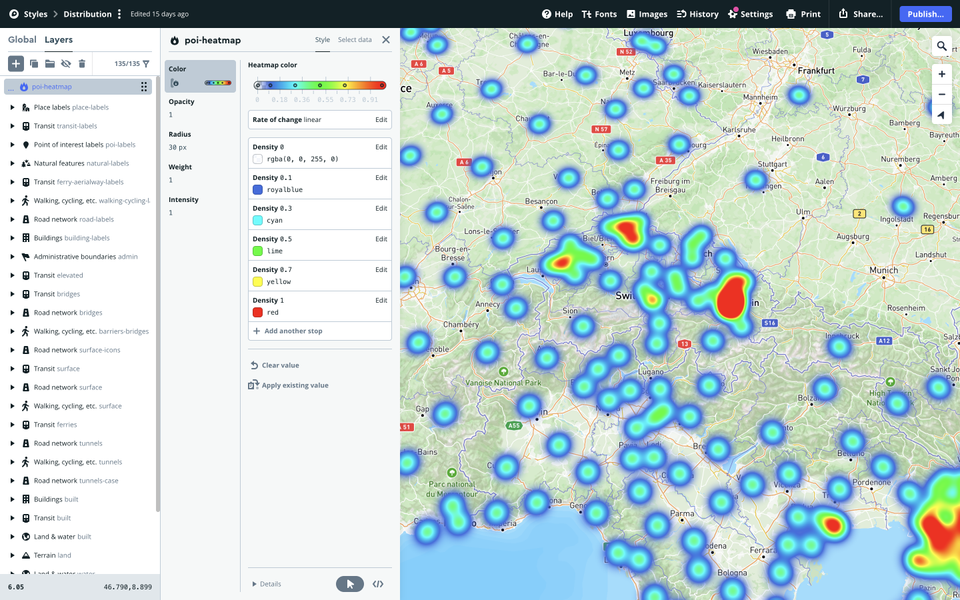Screen dimensions: 960x600
Task: Duplicate the selected layer
Action: coord(34,63)
